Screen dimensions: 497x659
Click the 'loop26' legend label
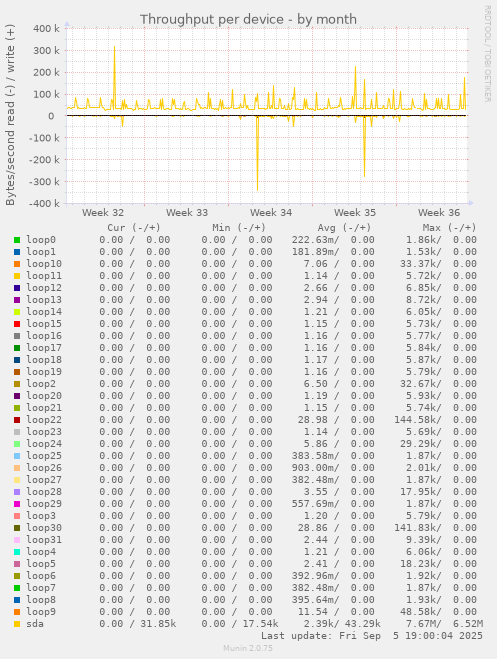coord(44,467)
